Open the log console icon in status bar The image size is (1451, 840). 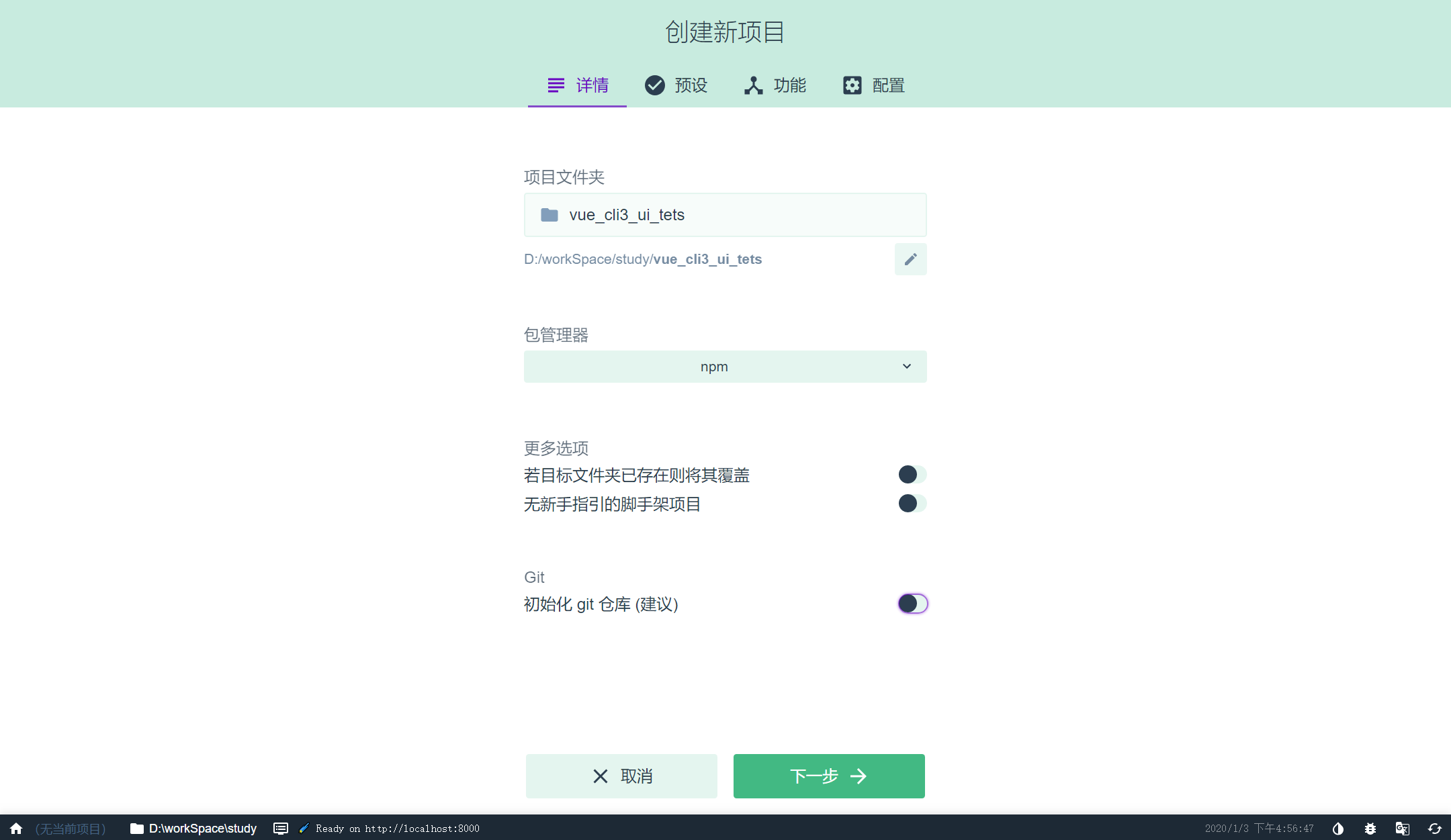[281, 828]
